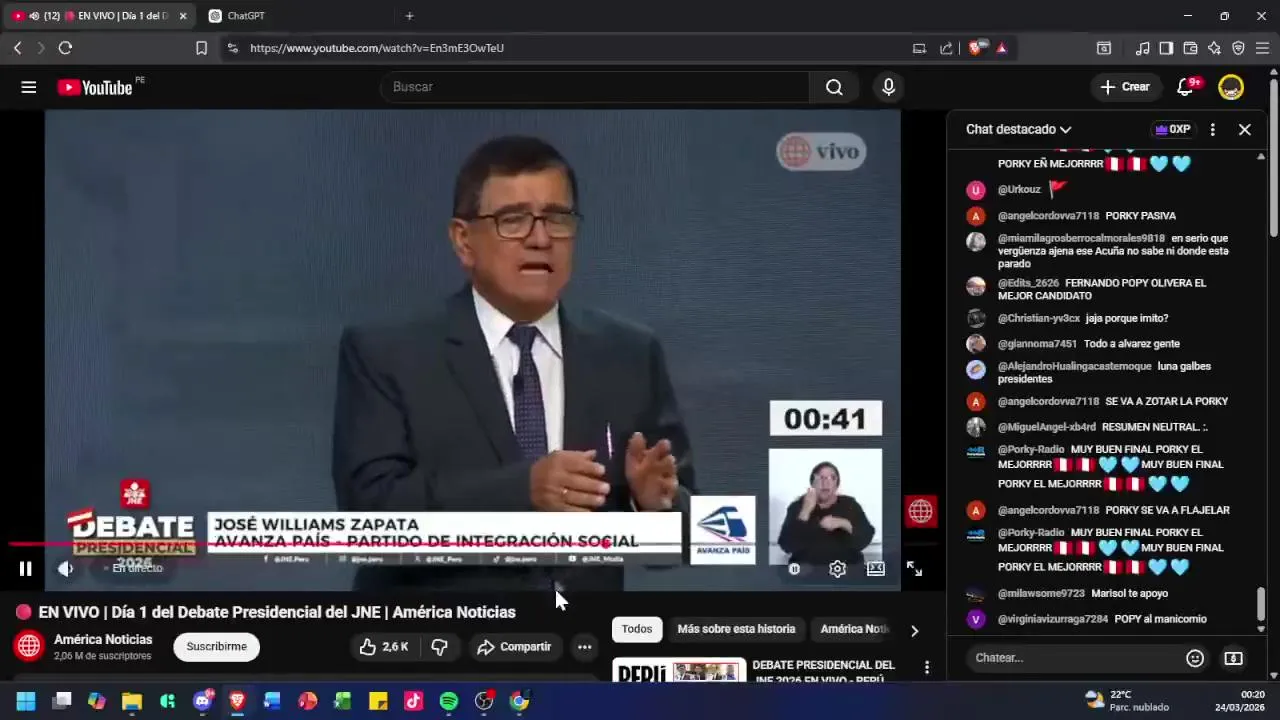Screen dimensions: 1280x720
Task: Share the video via Compartir
Action: (x=514, y=647)
